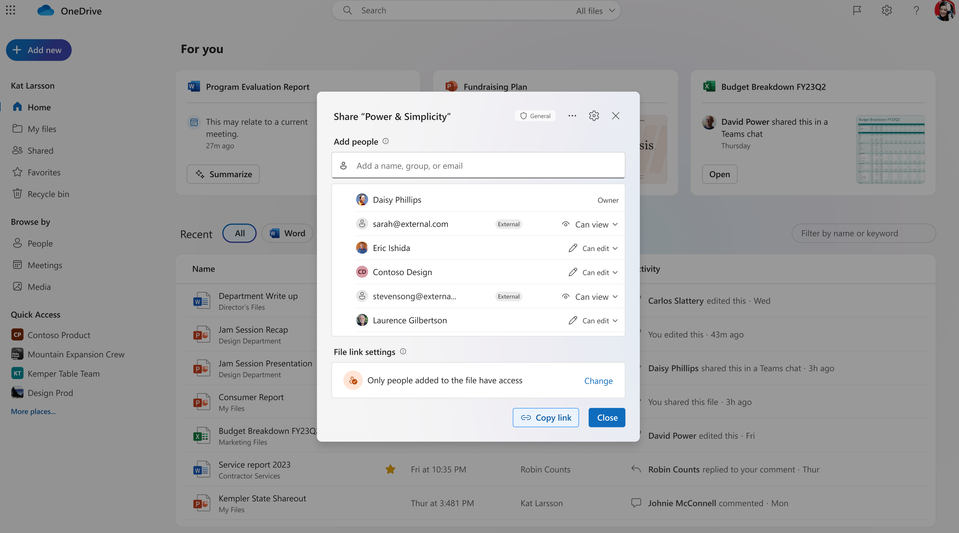The width and height of the screenshot is (959, 533).
Task: Click the Name column header
Action: 203,269
